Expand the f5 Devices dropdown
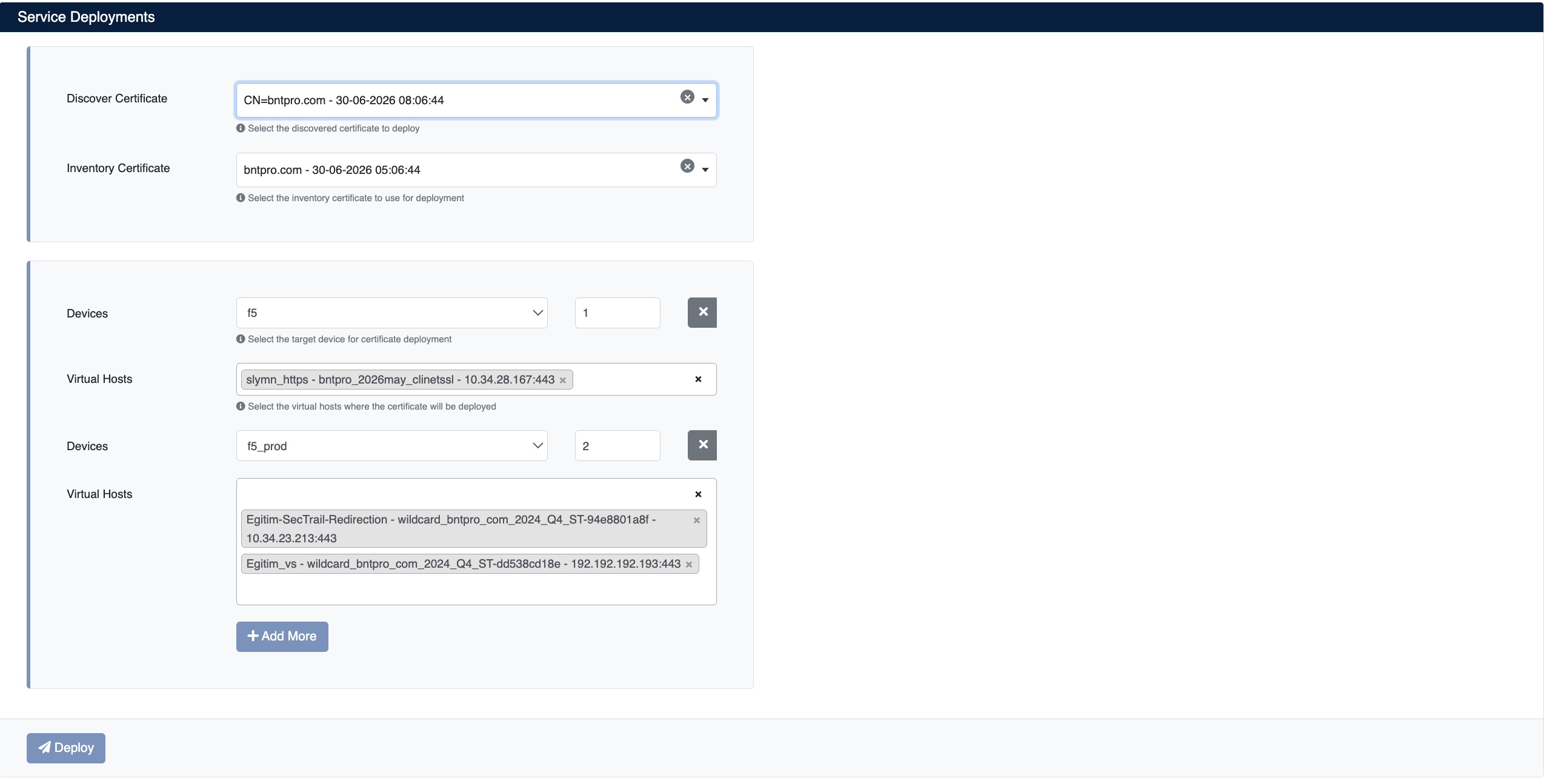 pos(391,313)
